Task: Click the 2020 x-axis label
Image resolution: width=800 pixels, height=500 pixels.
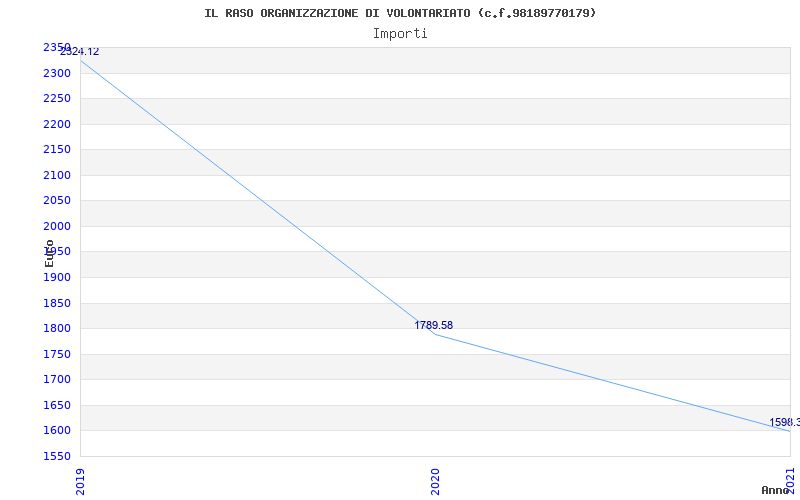Action: click(x=435, y=482)
